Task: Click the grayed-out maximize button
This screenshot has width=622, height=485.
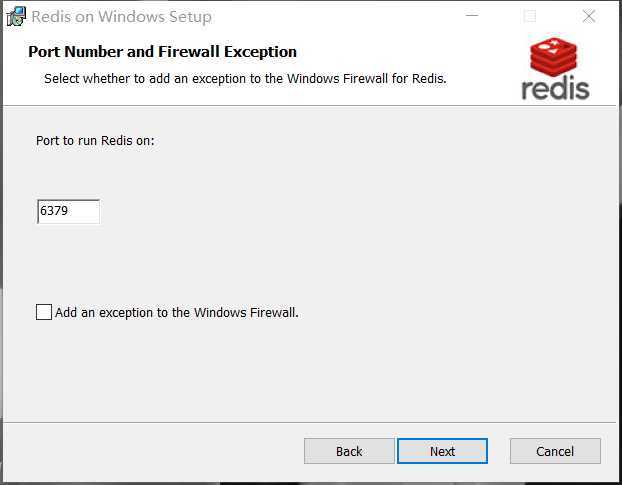Action: [x=530, y=16]
